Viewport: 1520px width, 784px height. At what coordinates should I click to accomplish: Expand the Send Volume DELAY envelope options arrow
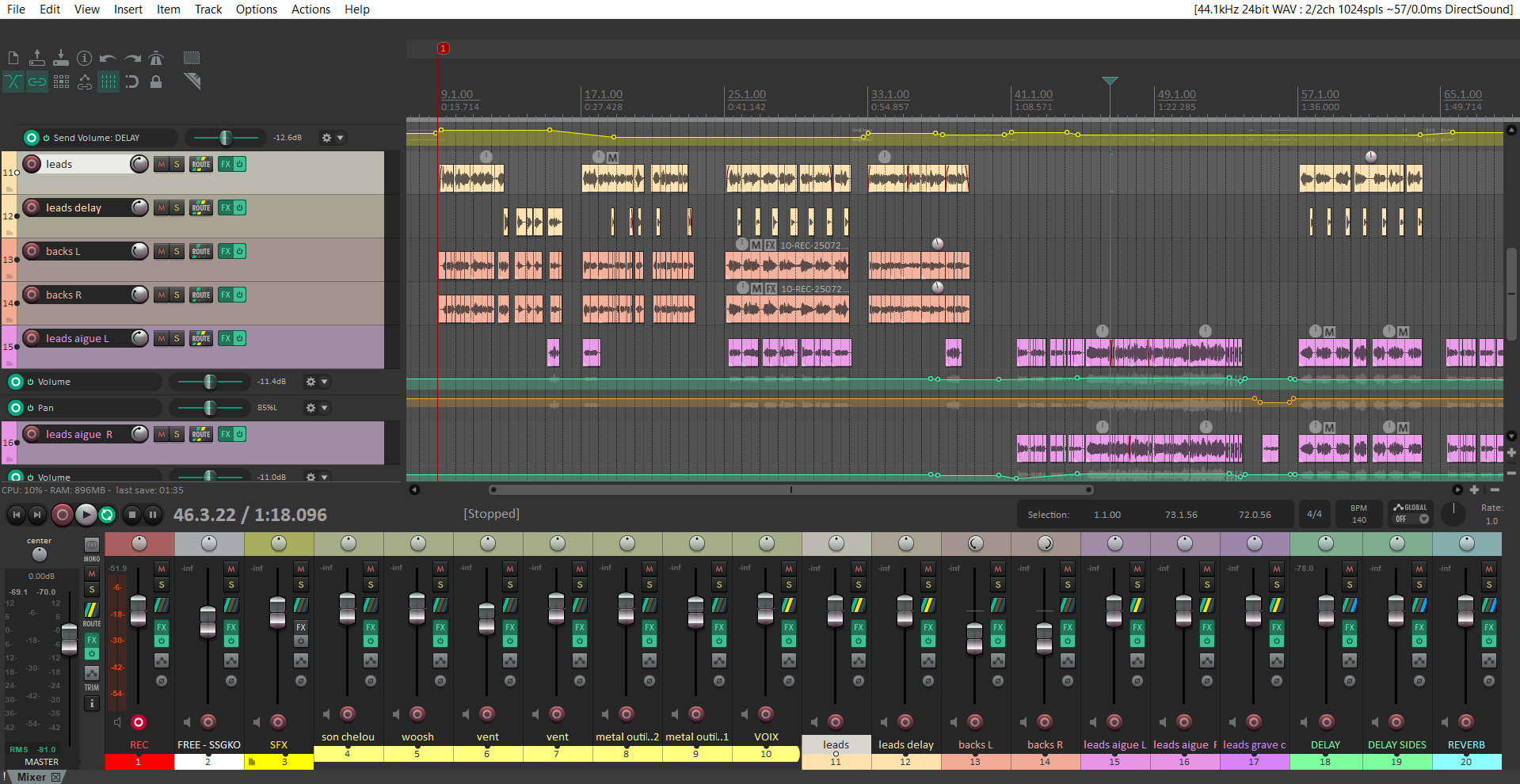[x=341, y=138]
